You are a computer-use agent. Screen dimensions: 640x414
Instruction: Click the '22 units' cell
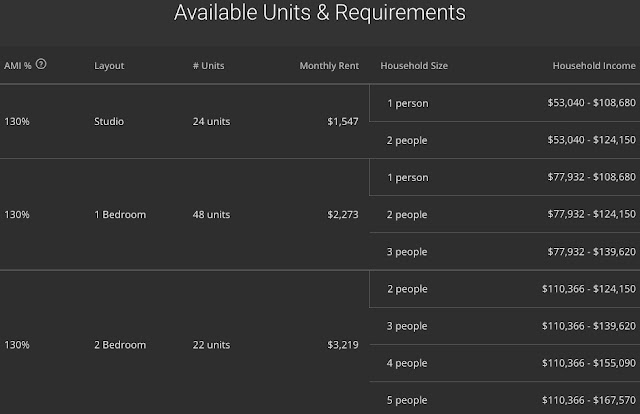[x=211, y=345]
